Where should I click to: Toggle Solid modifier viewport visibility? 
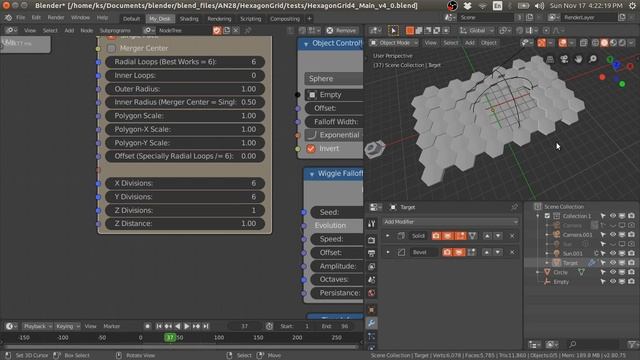pos(448,236)
